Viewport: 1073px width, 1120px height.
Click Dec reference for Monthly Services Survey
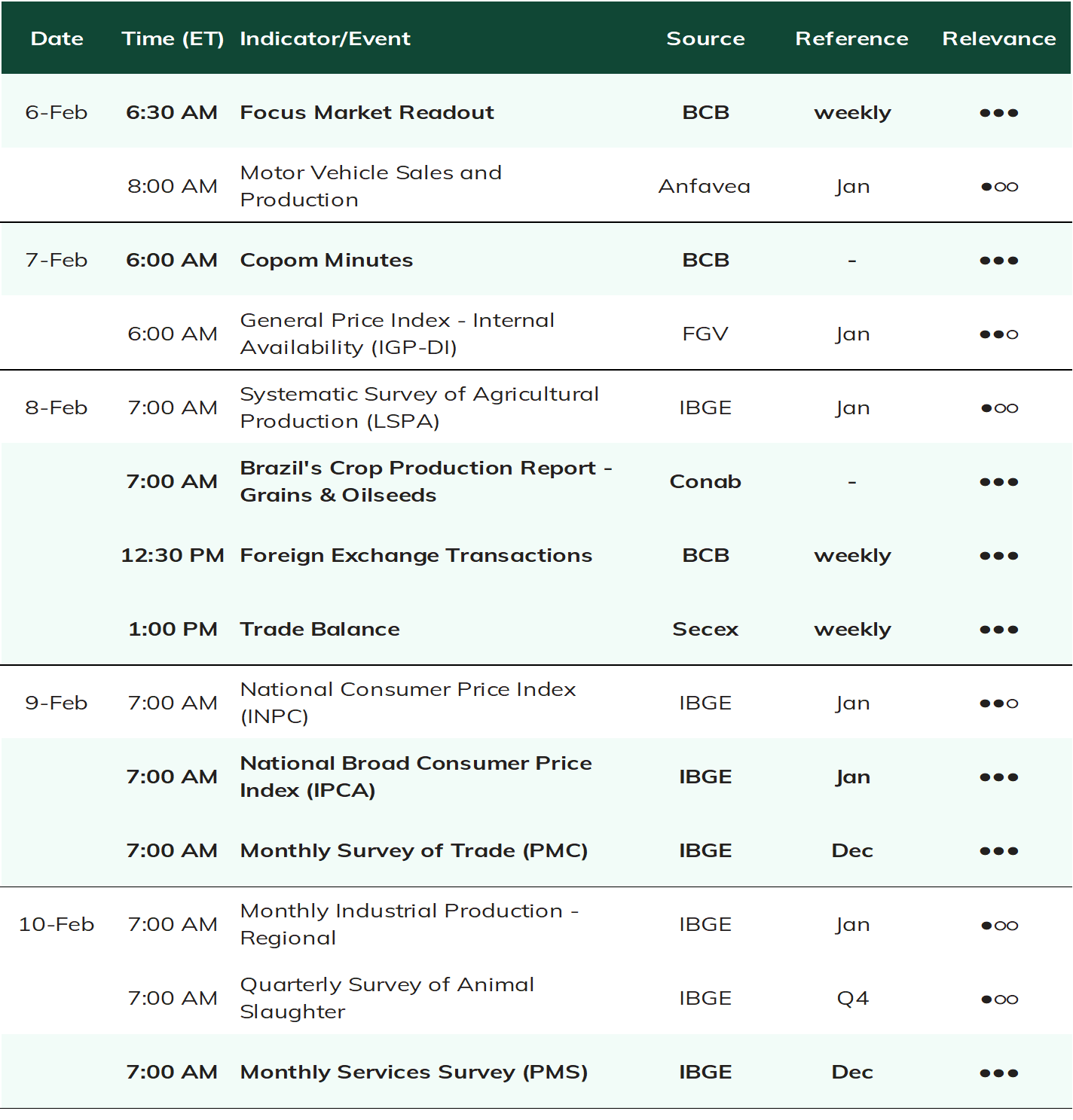click(x=852, y=1072)
